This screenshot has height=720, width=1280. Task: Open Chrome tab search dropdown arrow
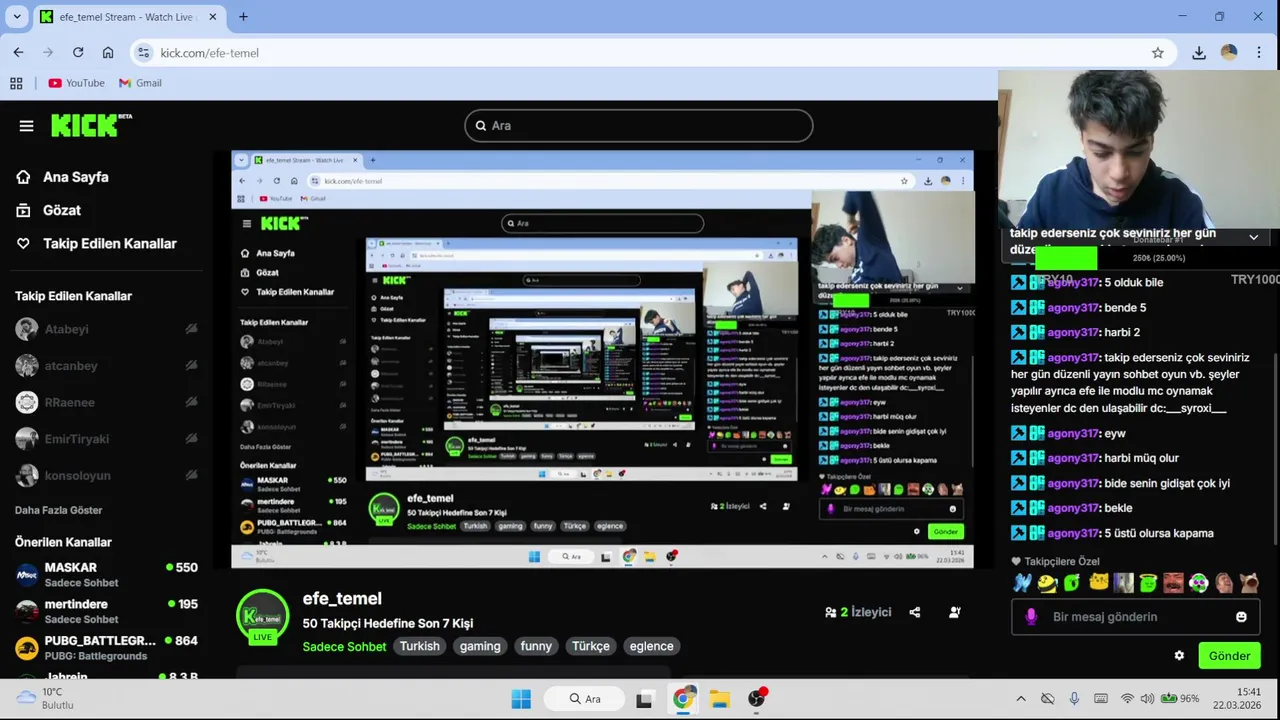click(x=17, y=17)
